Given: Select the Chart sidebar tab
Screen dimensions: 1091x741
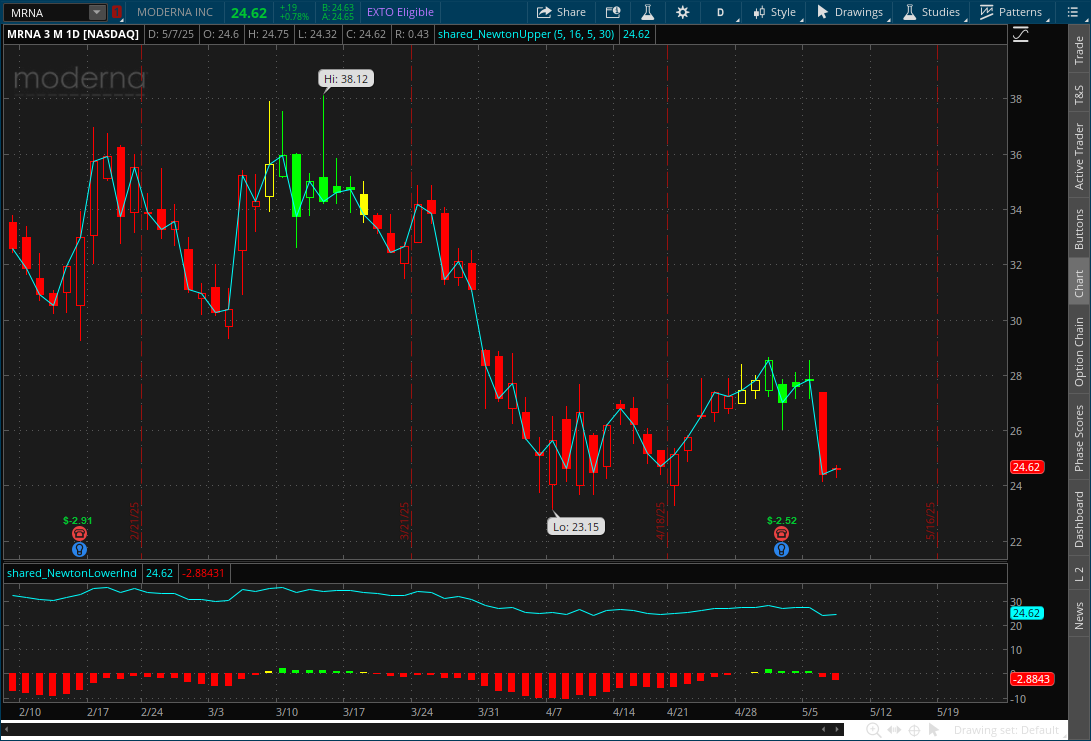Looking at the screenshot, I should click(1079, 283).
